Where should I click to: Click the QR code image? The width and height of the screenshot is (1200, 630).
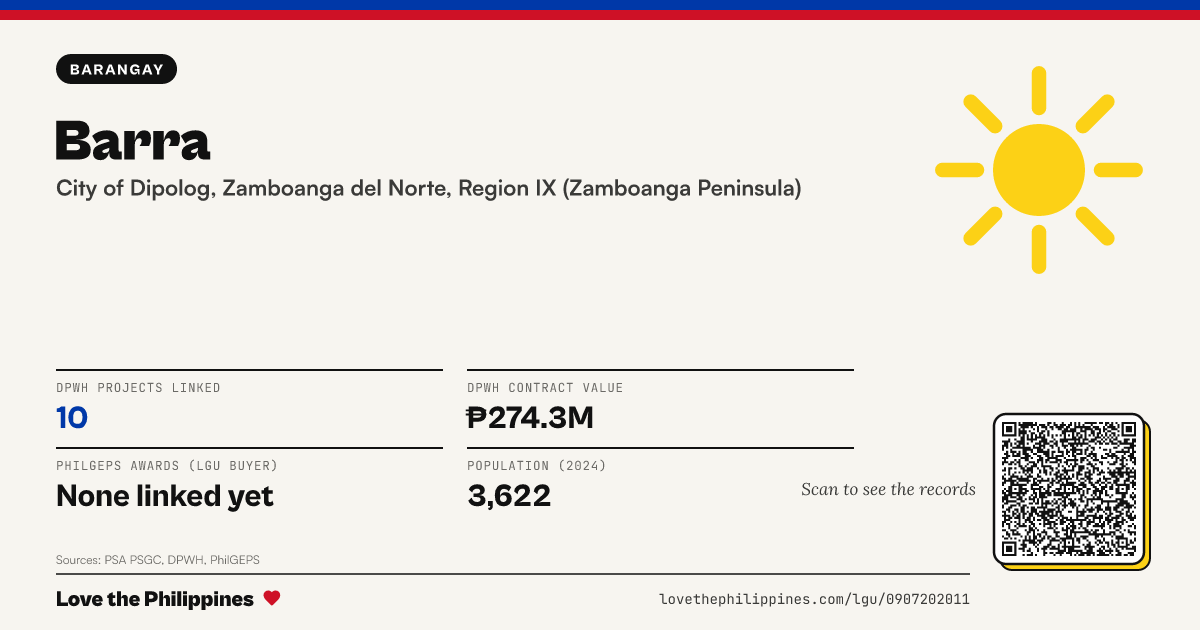(x=1069, y=489)
